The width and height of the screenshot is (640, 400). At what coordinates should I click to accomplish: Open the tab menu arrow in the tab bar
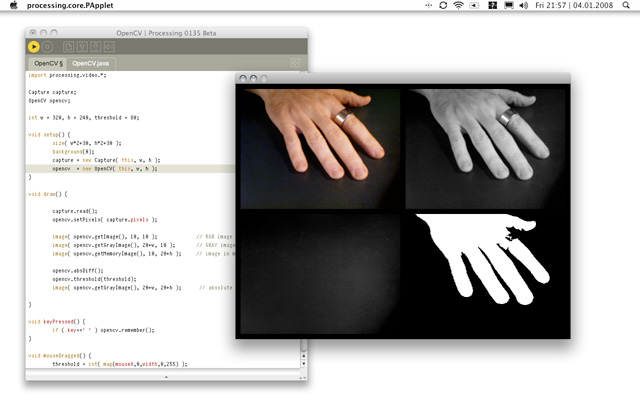click(295, 62)
